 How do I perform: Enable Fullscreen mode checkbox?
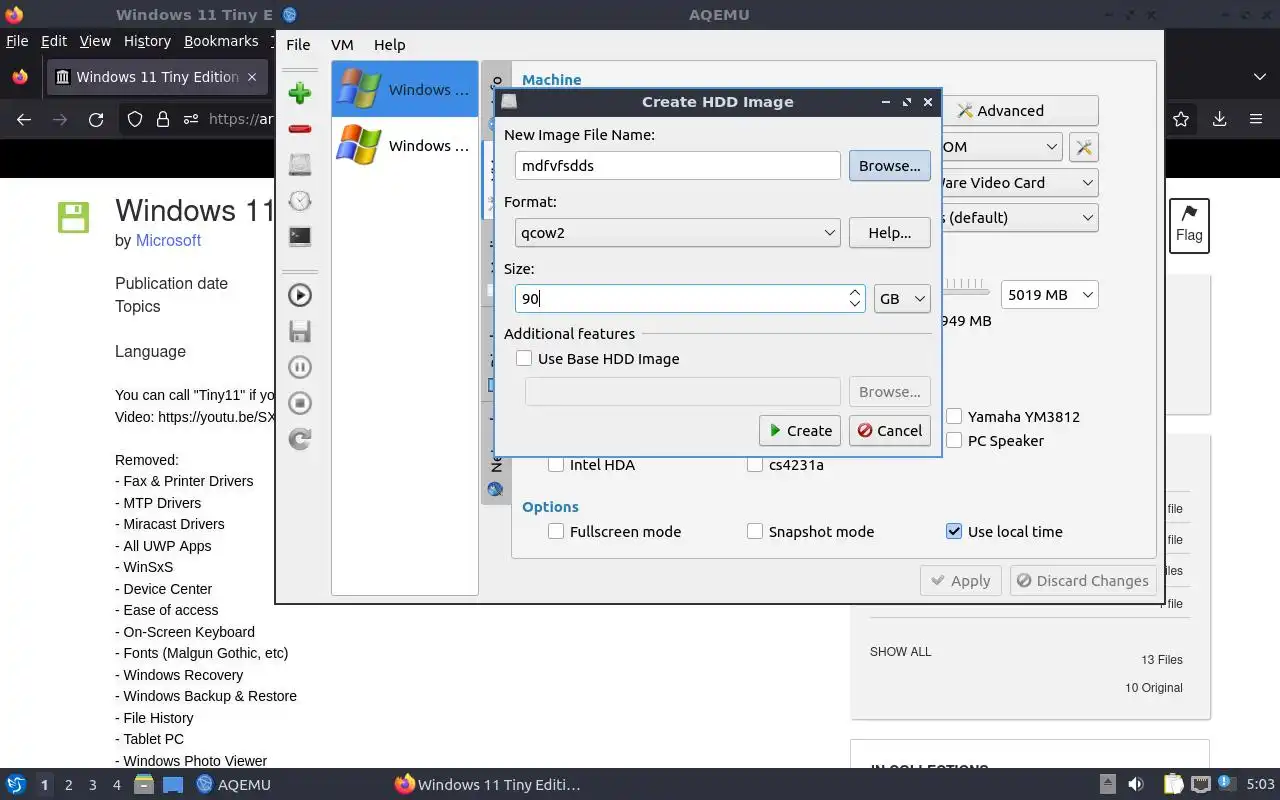tap(556, 531)
